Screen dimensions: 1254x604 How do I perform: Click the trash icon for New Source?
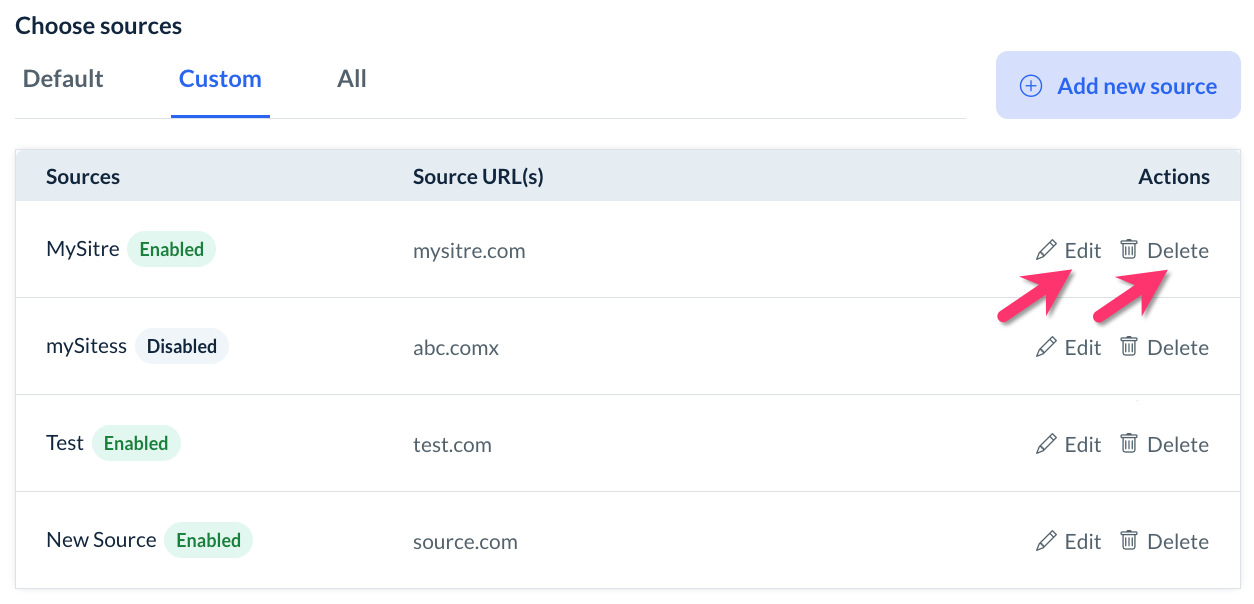pyautogui.click(x=1129, y=540)
